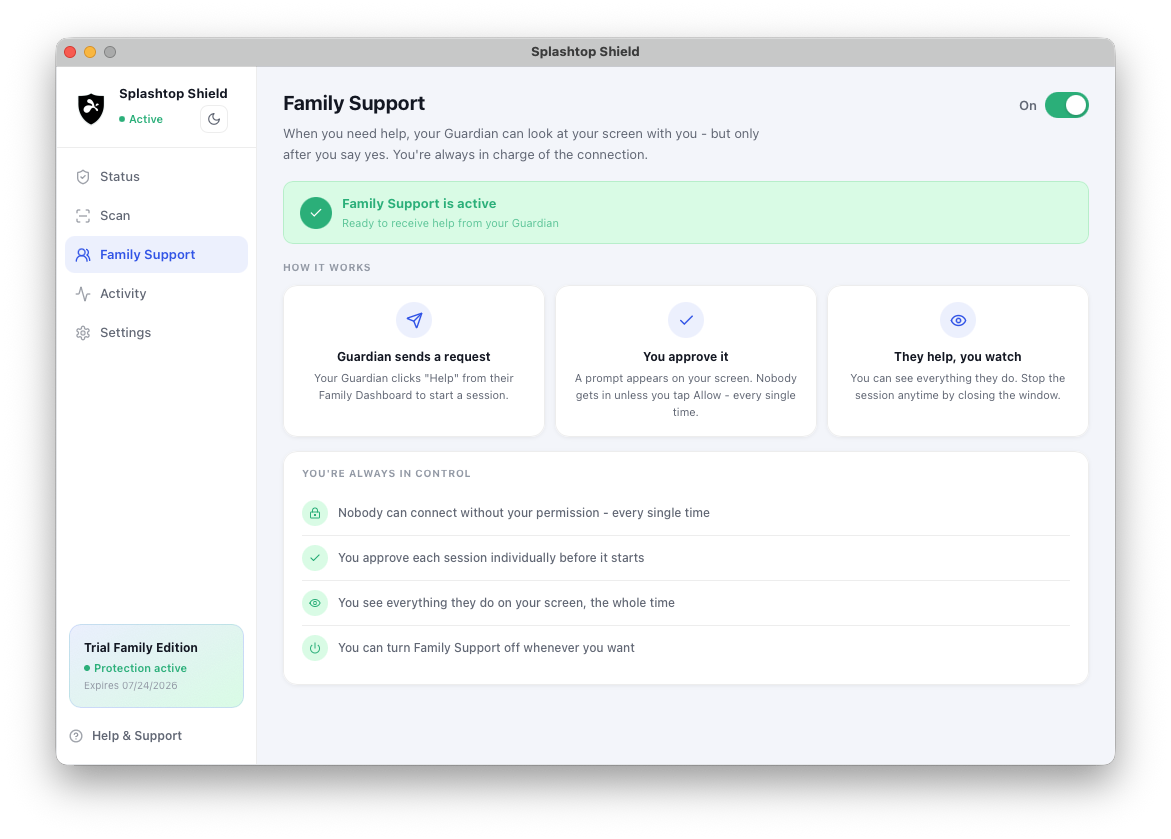Click the eye icon above They help, you watch
The width and height of the screenshot is (1171, 839).
click(x=958, y=320)
